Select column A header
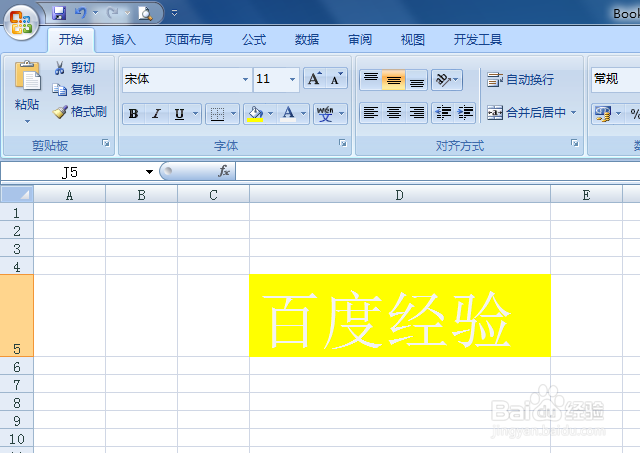The width and height of the screenshot is (640, 453). click(69, 195)
